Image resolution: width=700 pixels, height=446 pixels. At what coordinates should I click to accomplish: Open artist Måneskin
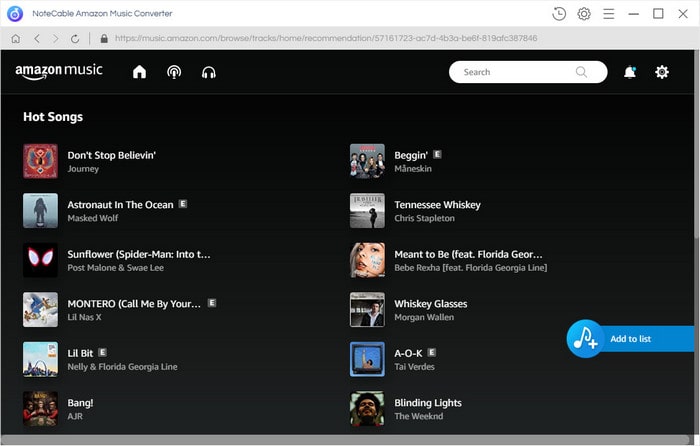[x=413, y=168]
